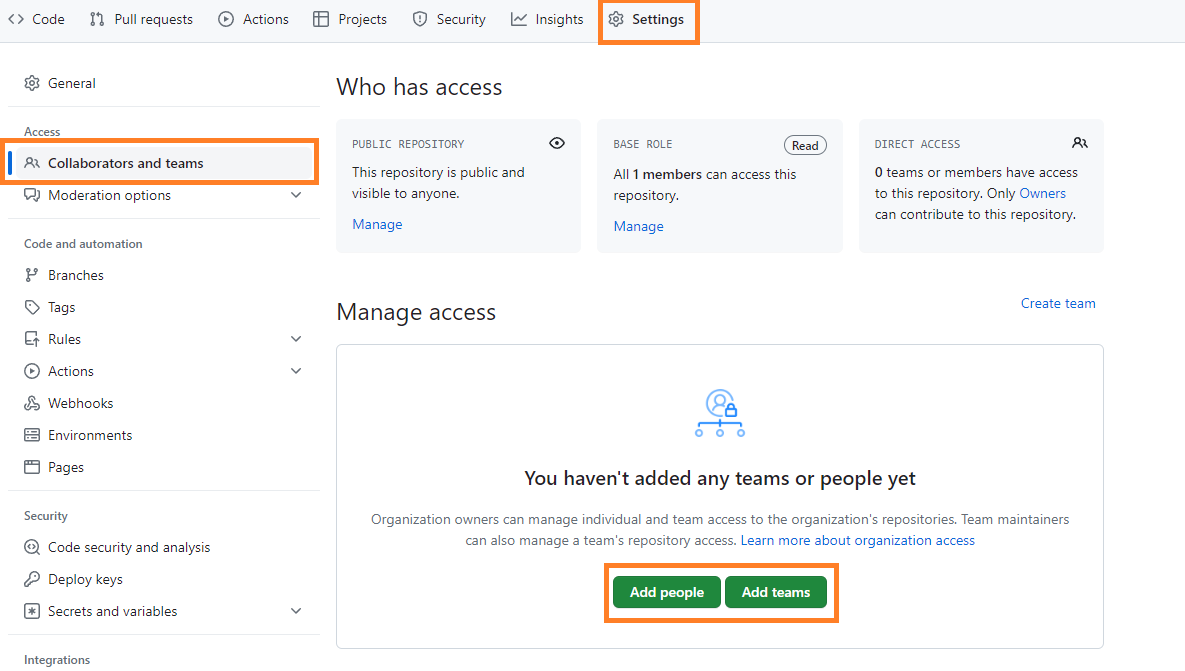Click the Pull requests branch icon

(97, 19)
